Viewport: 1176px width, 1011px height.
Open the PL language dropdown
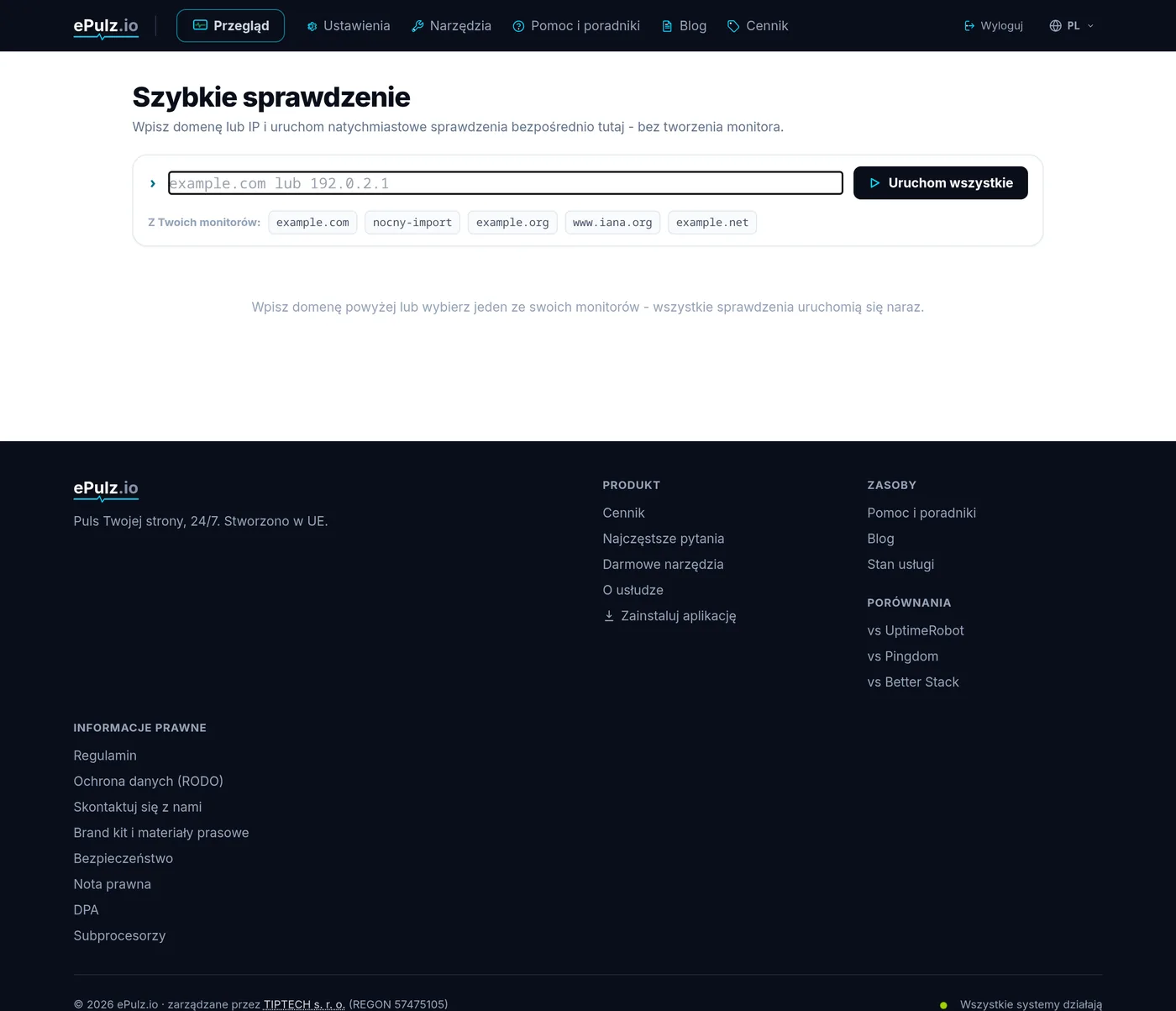pyautogui.click(x=1072, y=26)
